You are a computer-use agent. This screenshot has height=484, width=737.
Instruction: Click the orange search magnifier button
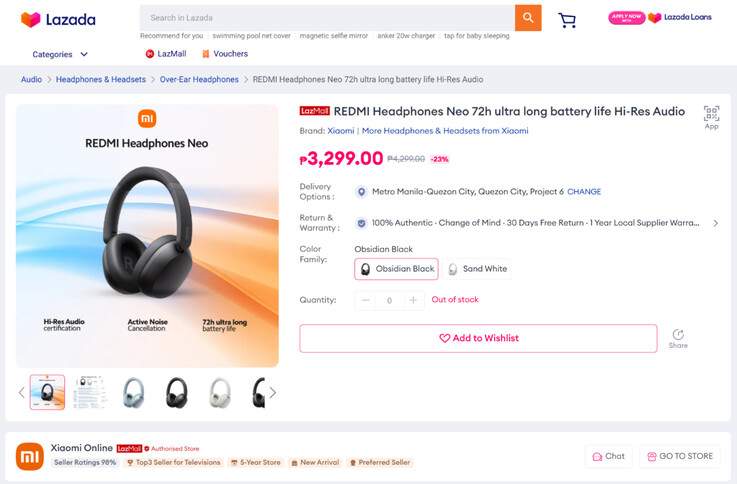(527, 18)
